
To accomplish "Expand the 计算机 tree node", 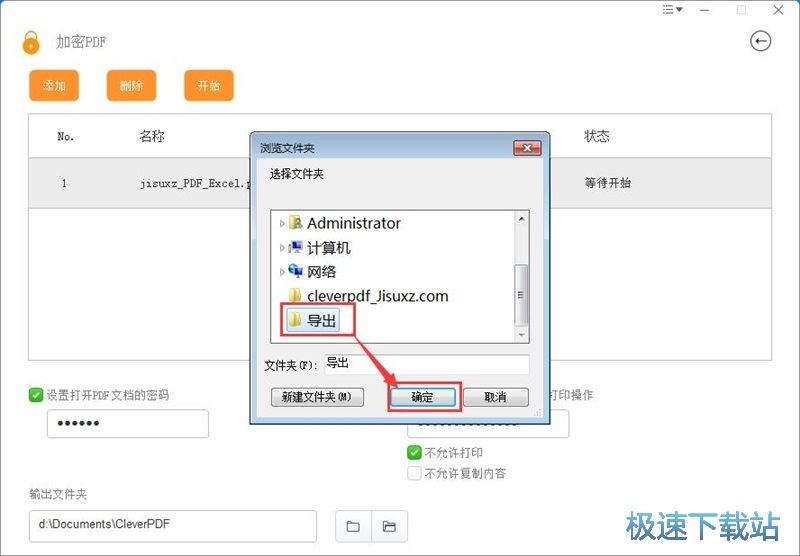I will click(x=282, y=248).
